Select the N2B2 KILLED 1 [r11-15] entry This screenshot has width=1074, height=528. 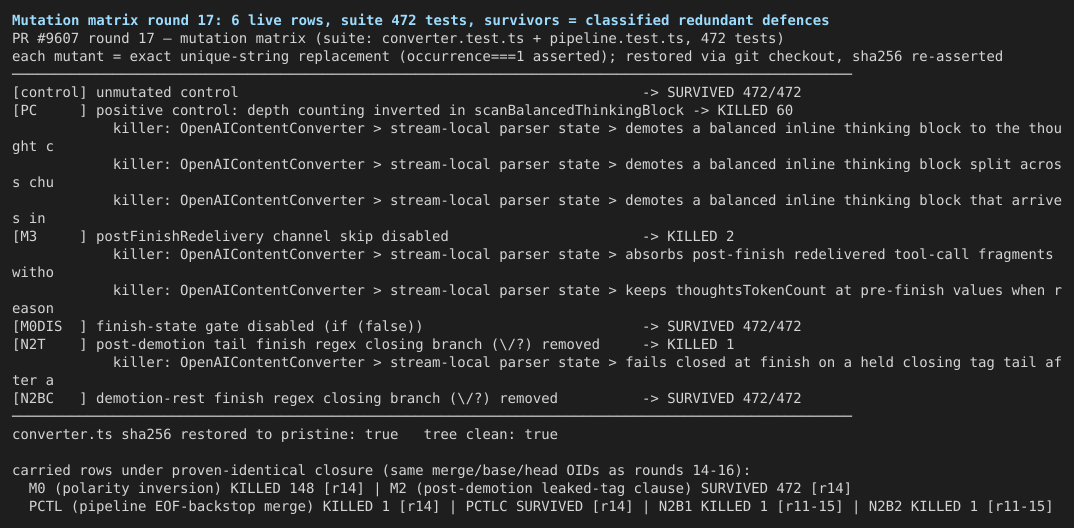960,507
